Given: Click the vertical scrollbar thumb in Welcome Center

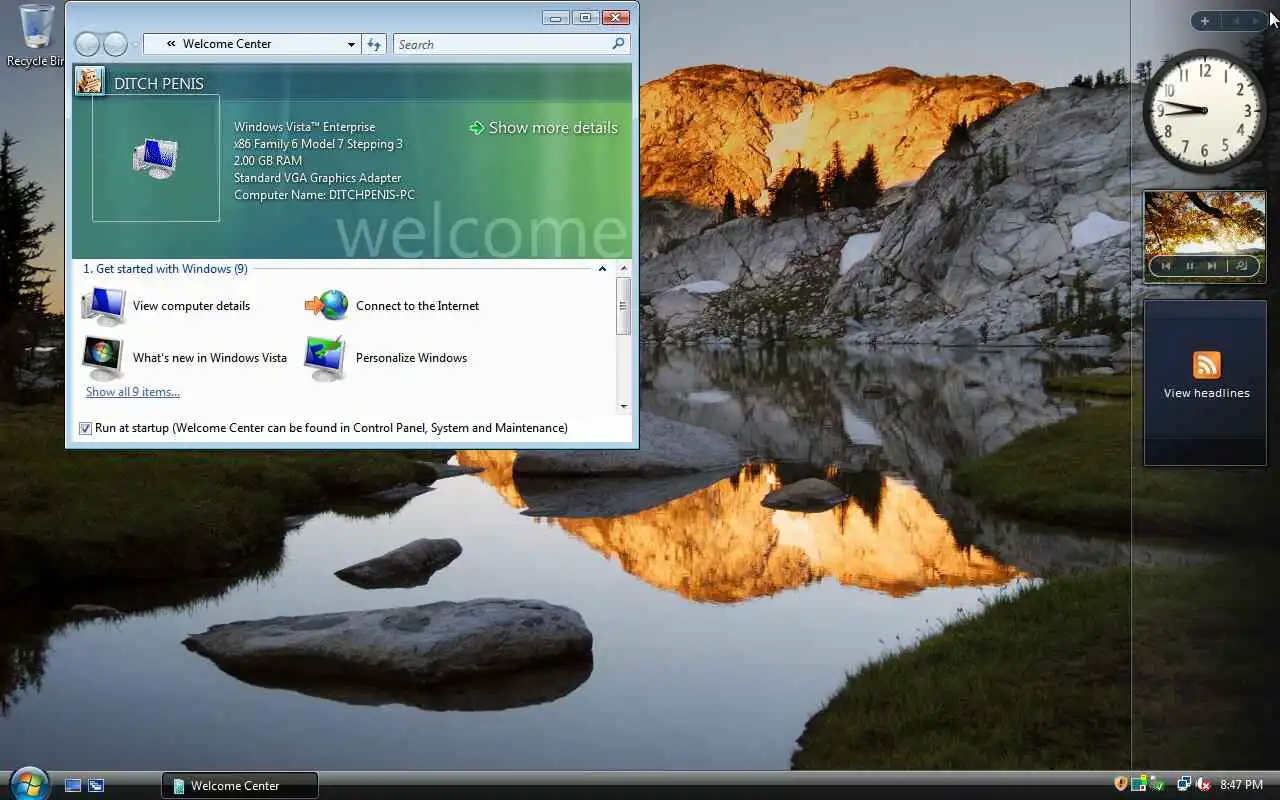Looking at the screenshot, I should point(624,306).
